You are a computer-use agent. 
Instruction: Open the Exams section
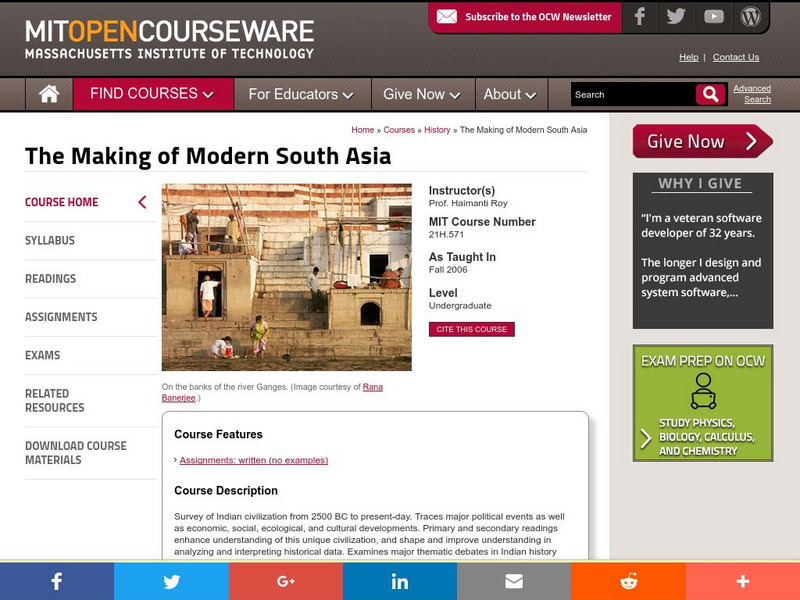click(42, 355)
